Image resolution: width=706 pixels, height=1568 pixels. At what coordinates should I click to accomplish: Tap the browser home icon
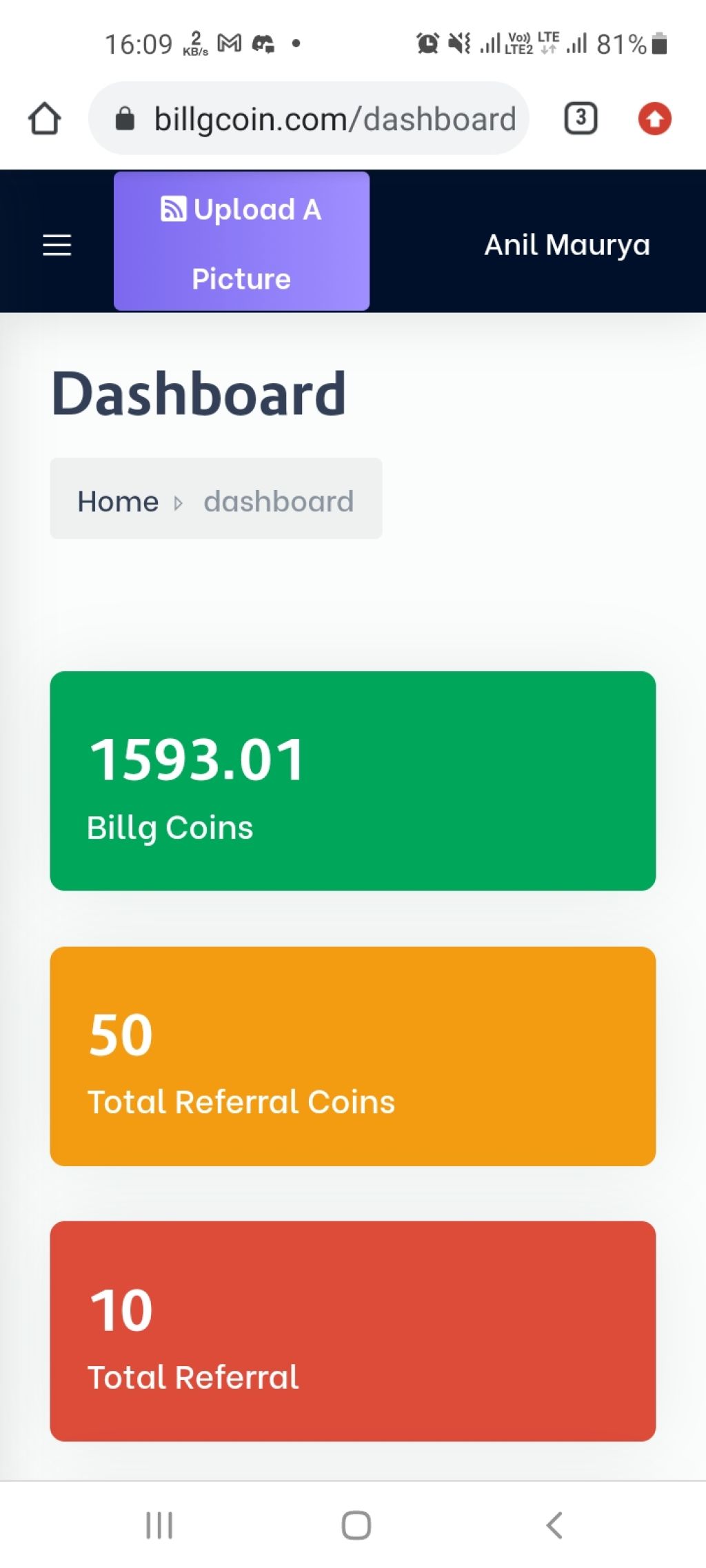click(x=45, y=119)
